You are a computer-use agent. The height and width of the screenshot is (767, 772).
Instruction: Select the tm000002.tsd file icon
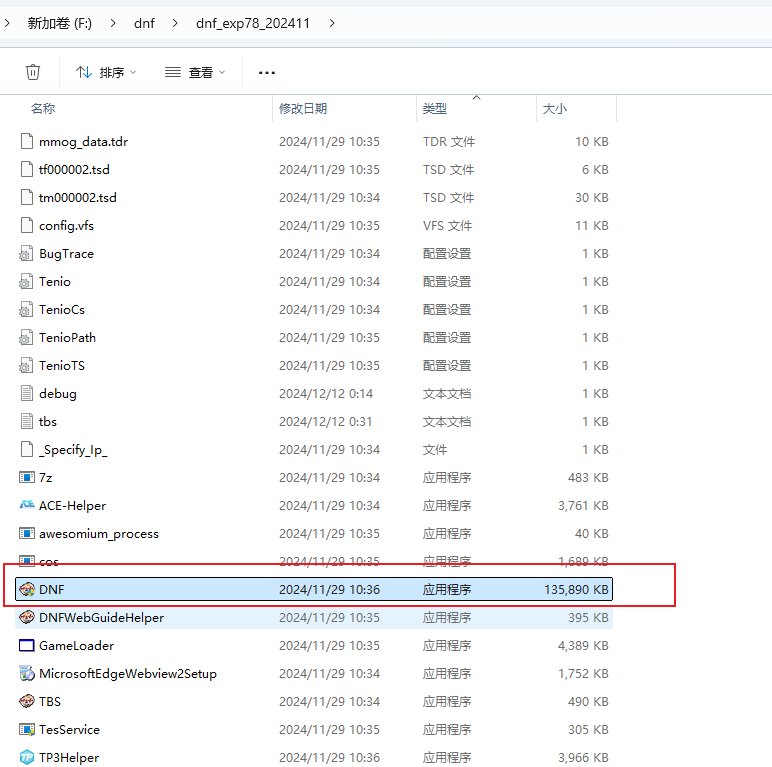[27, 197]
